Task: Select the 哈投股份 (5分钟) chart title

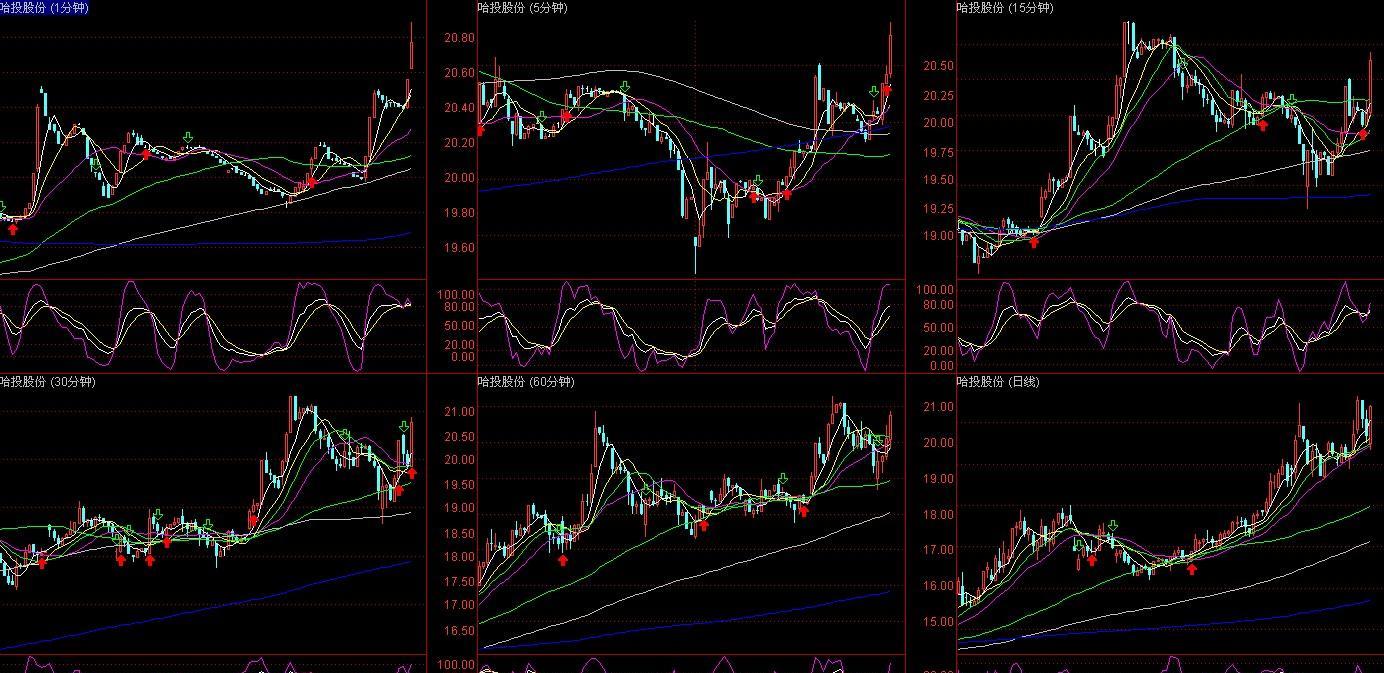Action: pyautogui.click(x=523, y=8)
